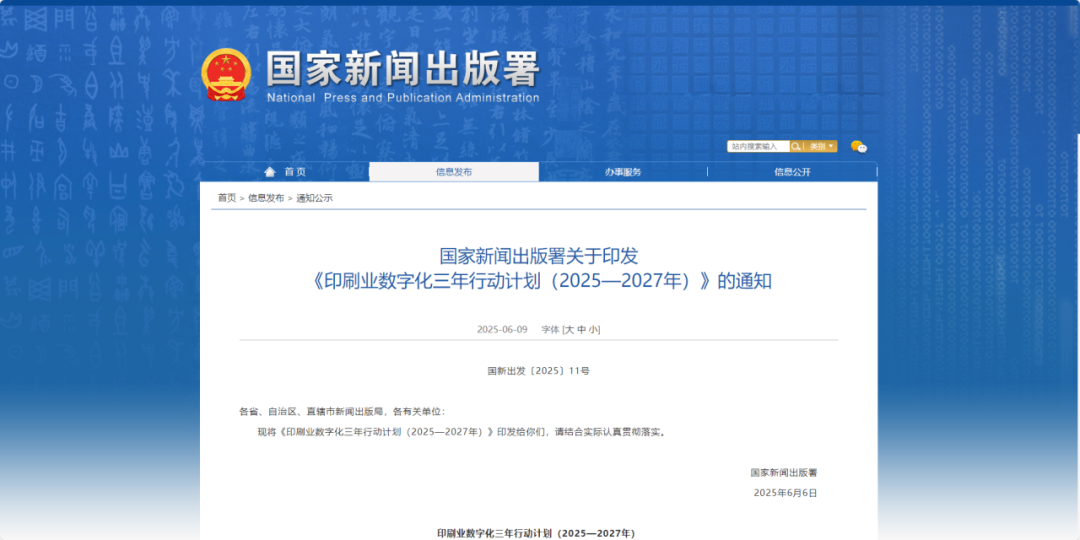Click 首页 in the breadcrumb
The width and height of the screenshot is (1080, 540).
pos(227,198)
